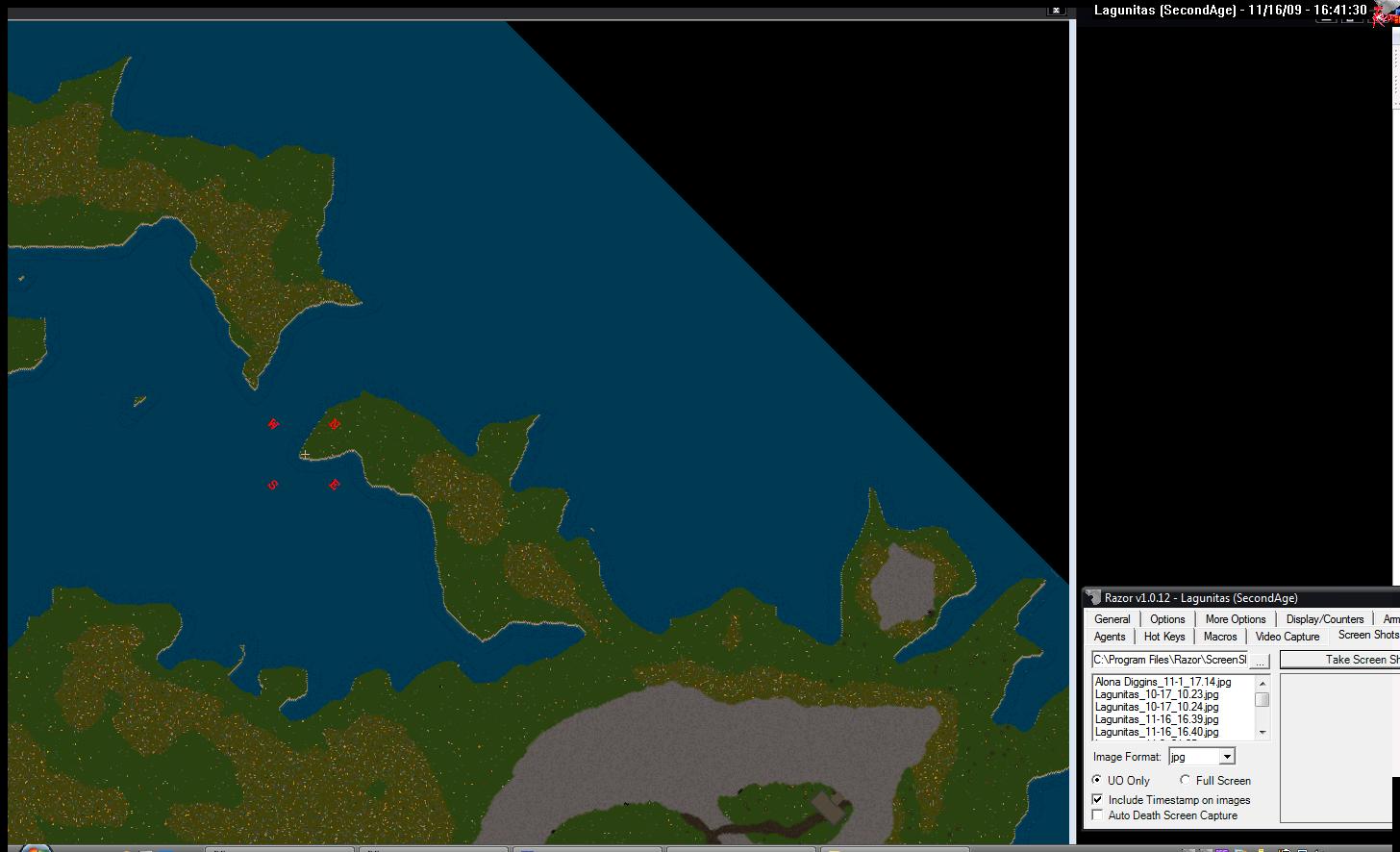Click the red S compass marker on map
This screenshot has width=1400, height=852.
273,486
